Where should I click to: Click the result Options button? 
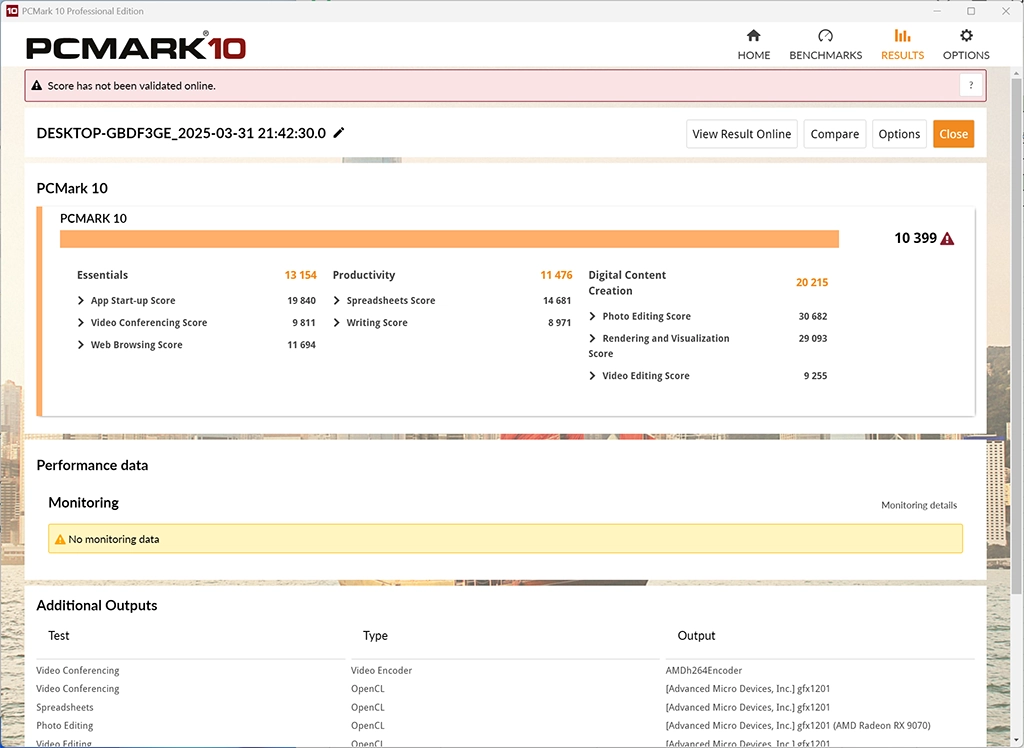pyautogui.click(x=899, y=134)
